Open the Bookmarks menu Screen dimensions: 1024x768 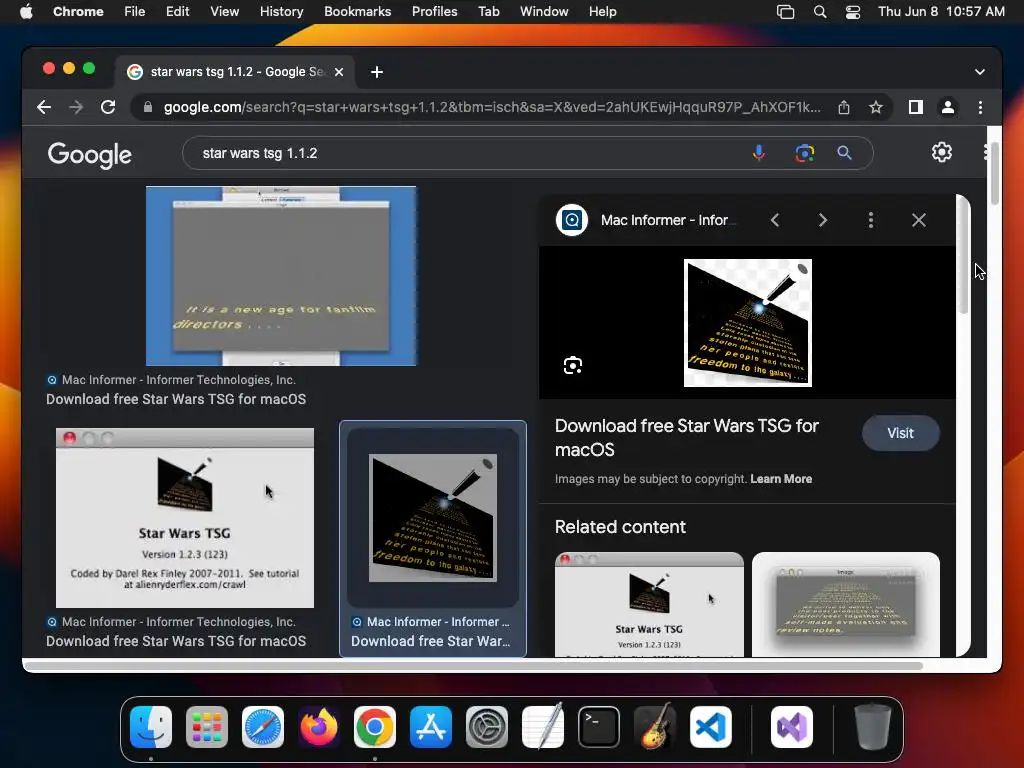[357, 12]
